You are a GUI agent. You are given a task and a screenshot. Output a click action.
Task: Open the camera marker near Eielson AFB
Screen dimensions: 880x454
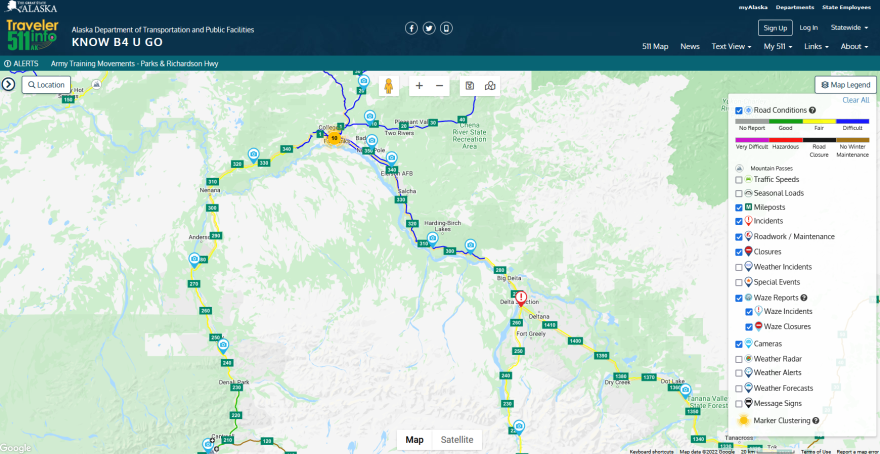pos(392,158)
